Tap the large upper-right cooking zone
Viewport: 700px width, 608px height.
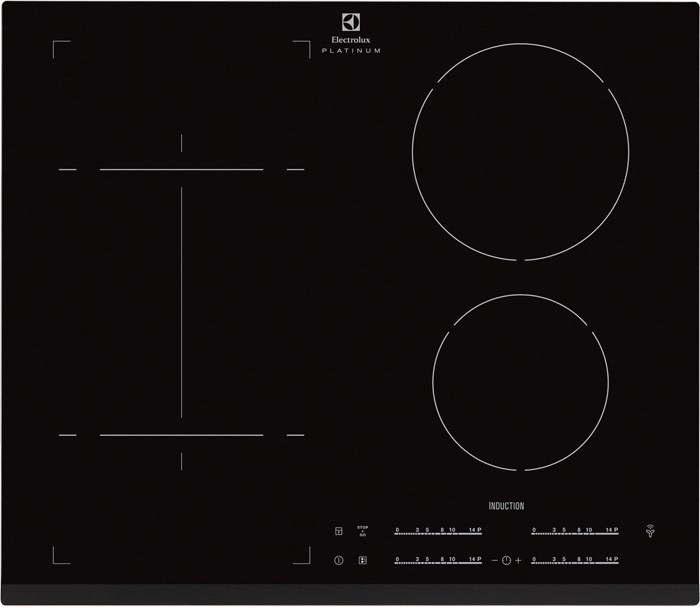tap(520, 152)
